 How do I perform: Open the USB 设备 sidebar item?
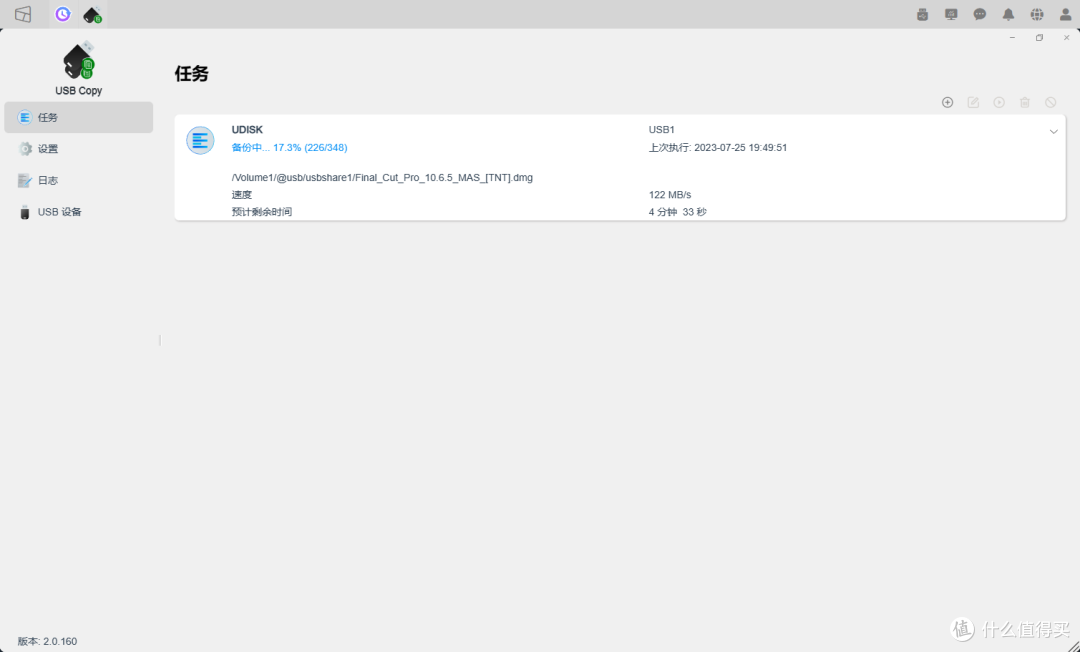tap(79, 212)
